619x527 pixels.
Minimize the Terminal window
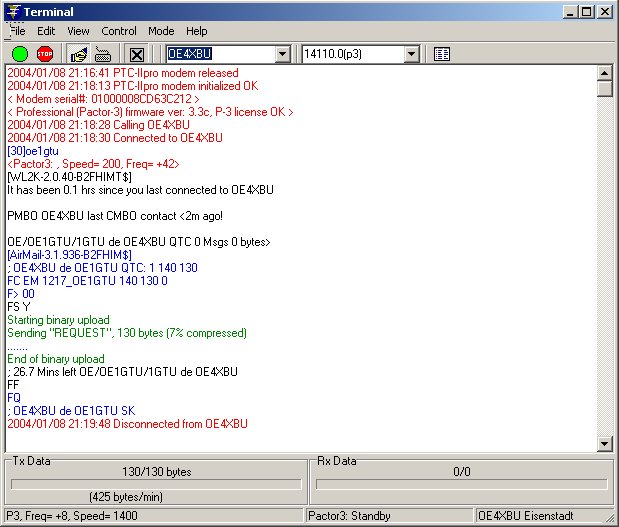tap(570, 12)
